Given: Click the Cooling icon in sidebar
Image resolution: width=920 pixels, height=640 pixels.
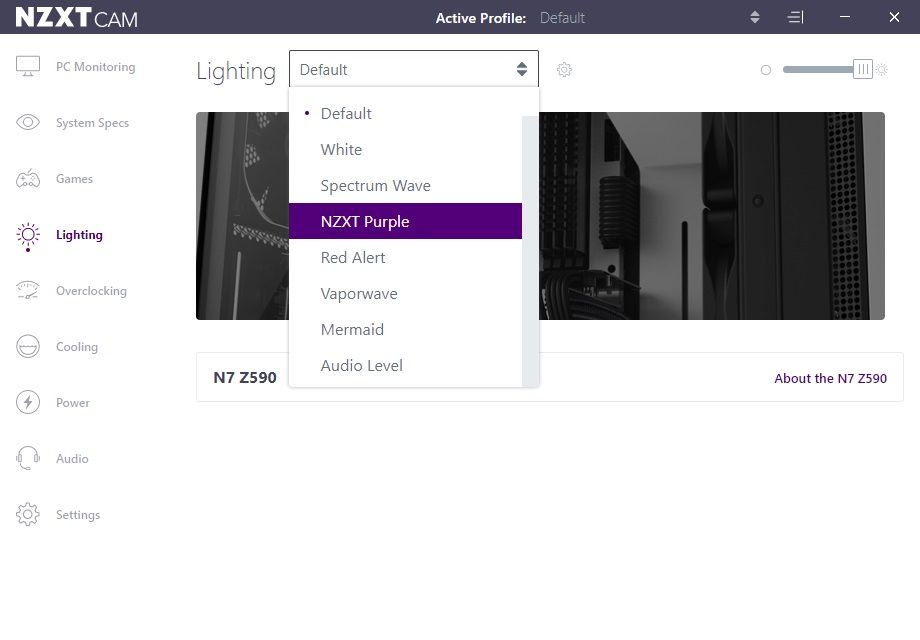Looking at the screenshot, I should (x=28, y=346).
